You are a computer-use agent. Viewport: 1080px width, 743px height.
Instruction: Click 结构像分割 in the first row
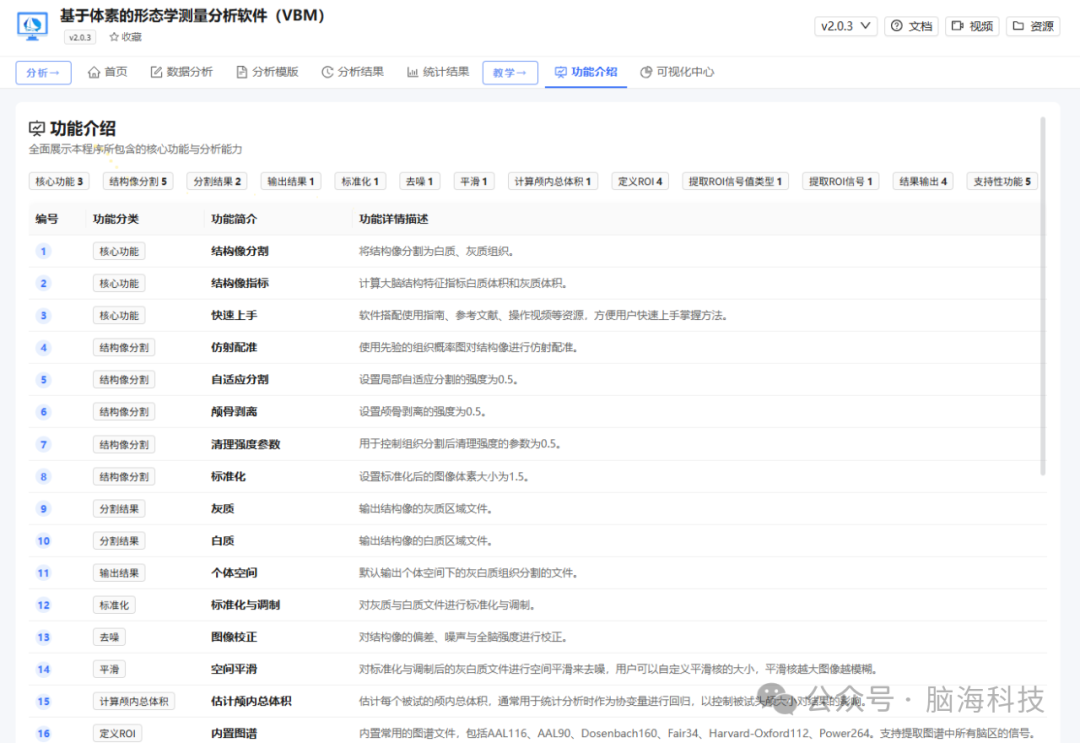240,251
